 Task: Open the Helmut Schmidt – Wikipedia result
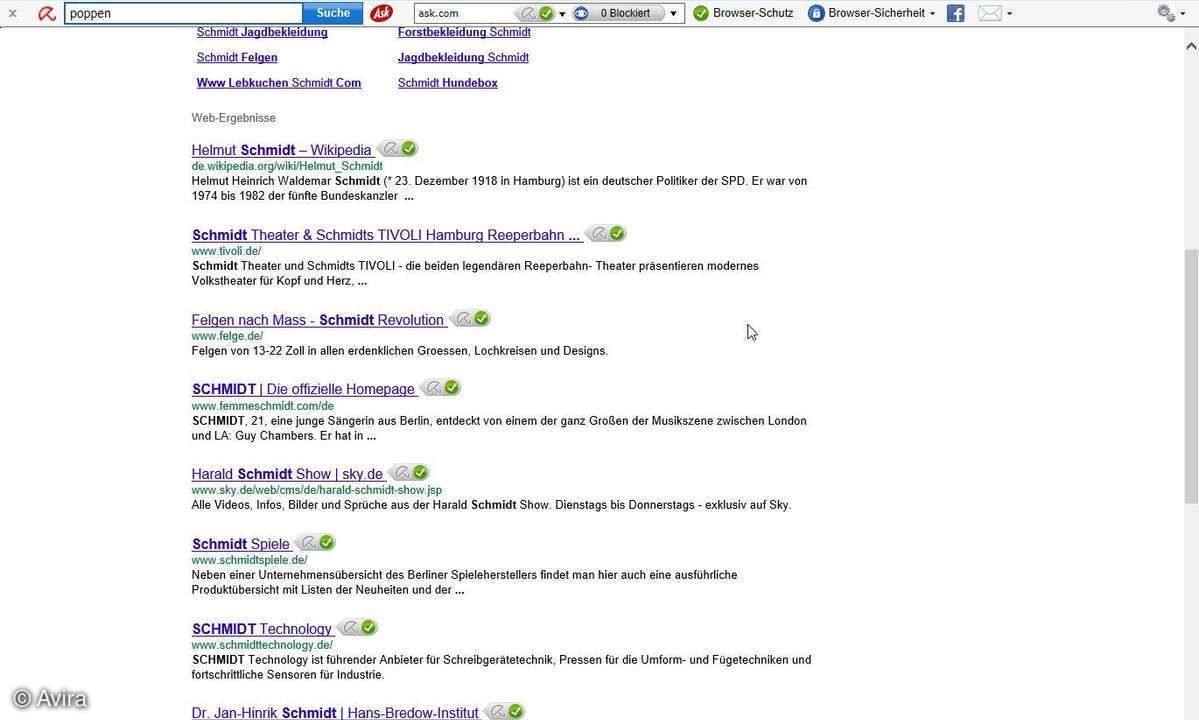[x=281, y=150]
